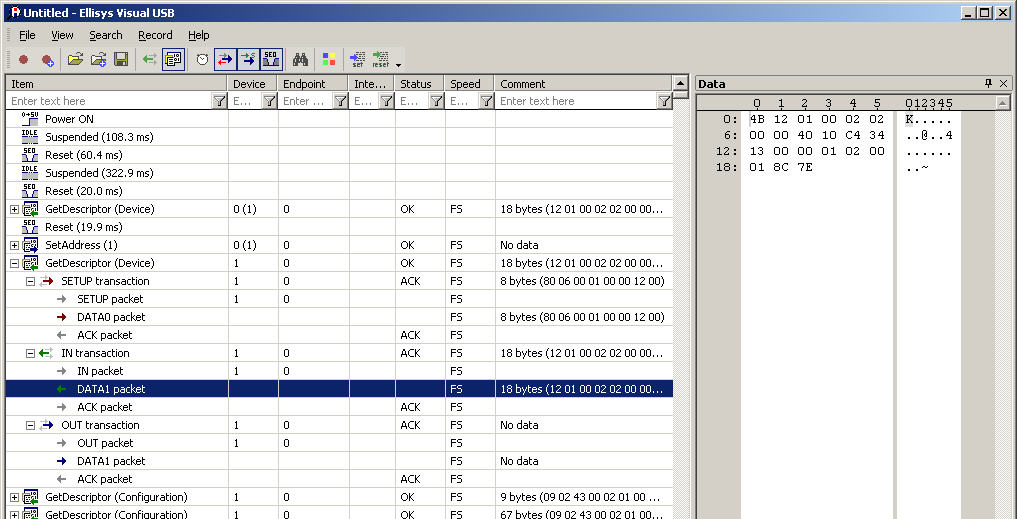Expand the first GetDescriptor (Device) row
The height and width of the screenshot is (519, 1017).
pos(14,210)
